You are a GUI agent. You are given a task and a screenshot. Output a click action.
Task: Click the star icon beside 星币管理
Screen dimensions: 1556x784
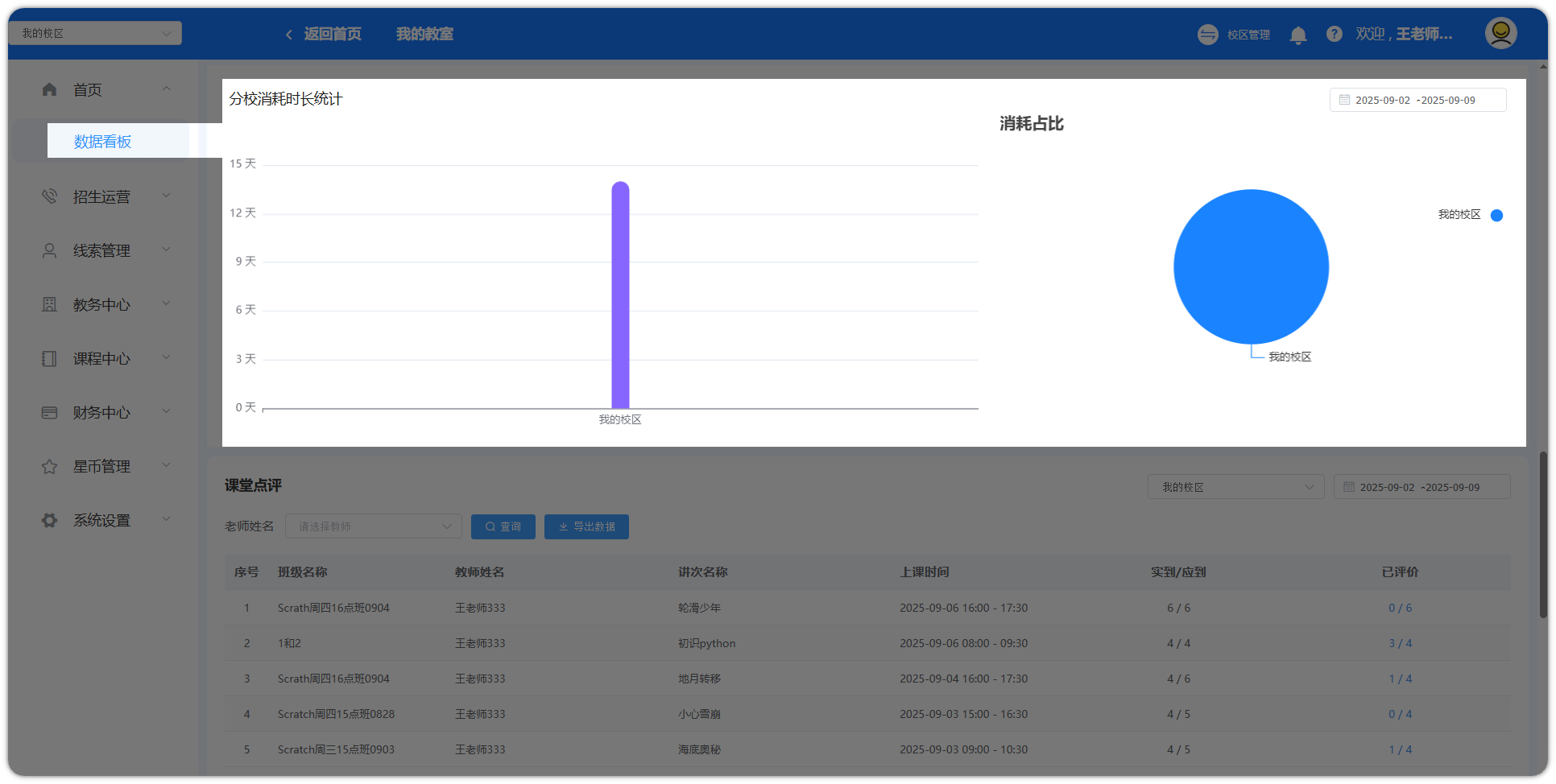point(49,466)
